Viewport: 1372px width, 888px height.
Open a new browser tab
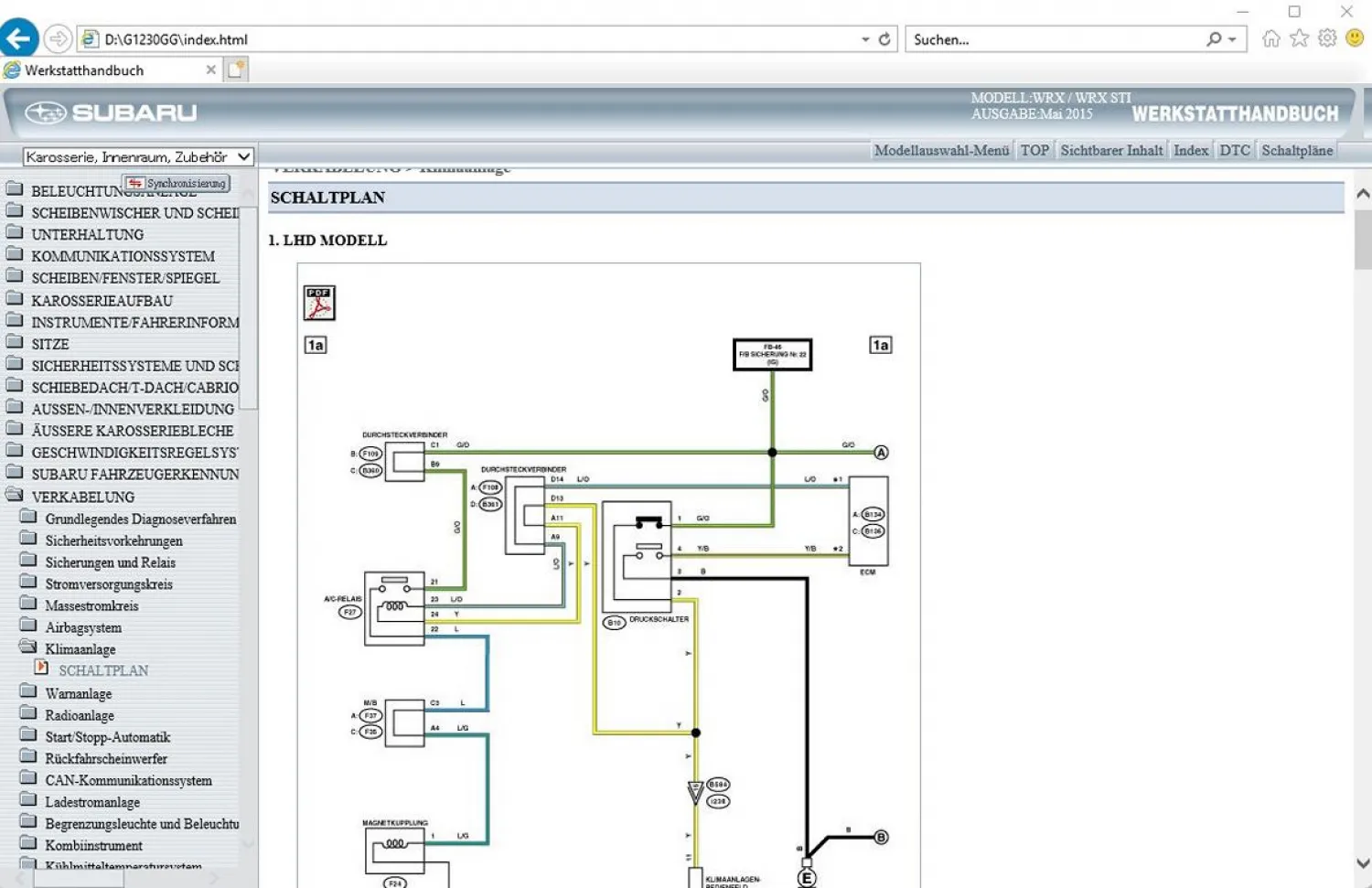236,70
